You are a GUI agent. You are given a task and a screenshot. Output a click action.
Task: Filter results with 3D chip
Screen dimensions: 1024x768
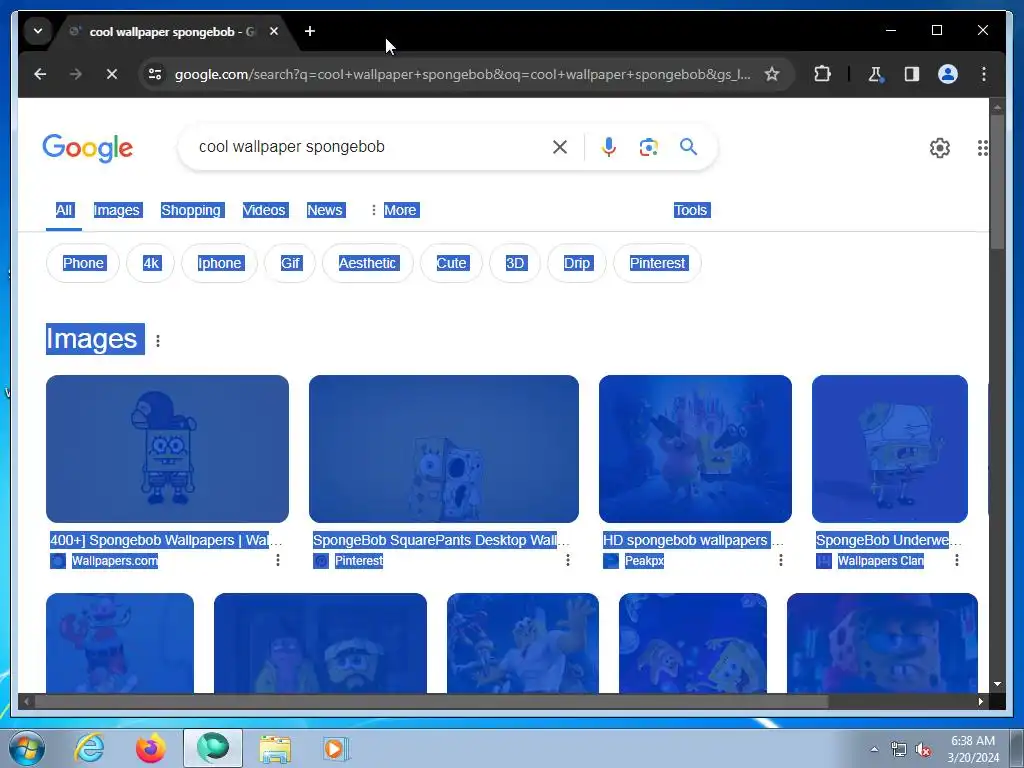[x=515, y=263]
